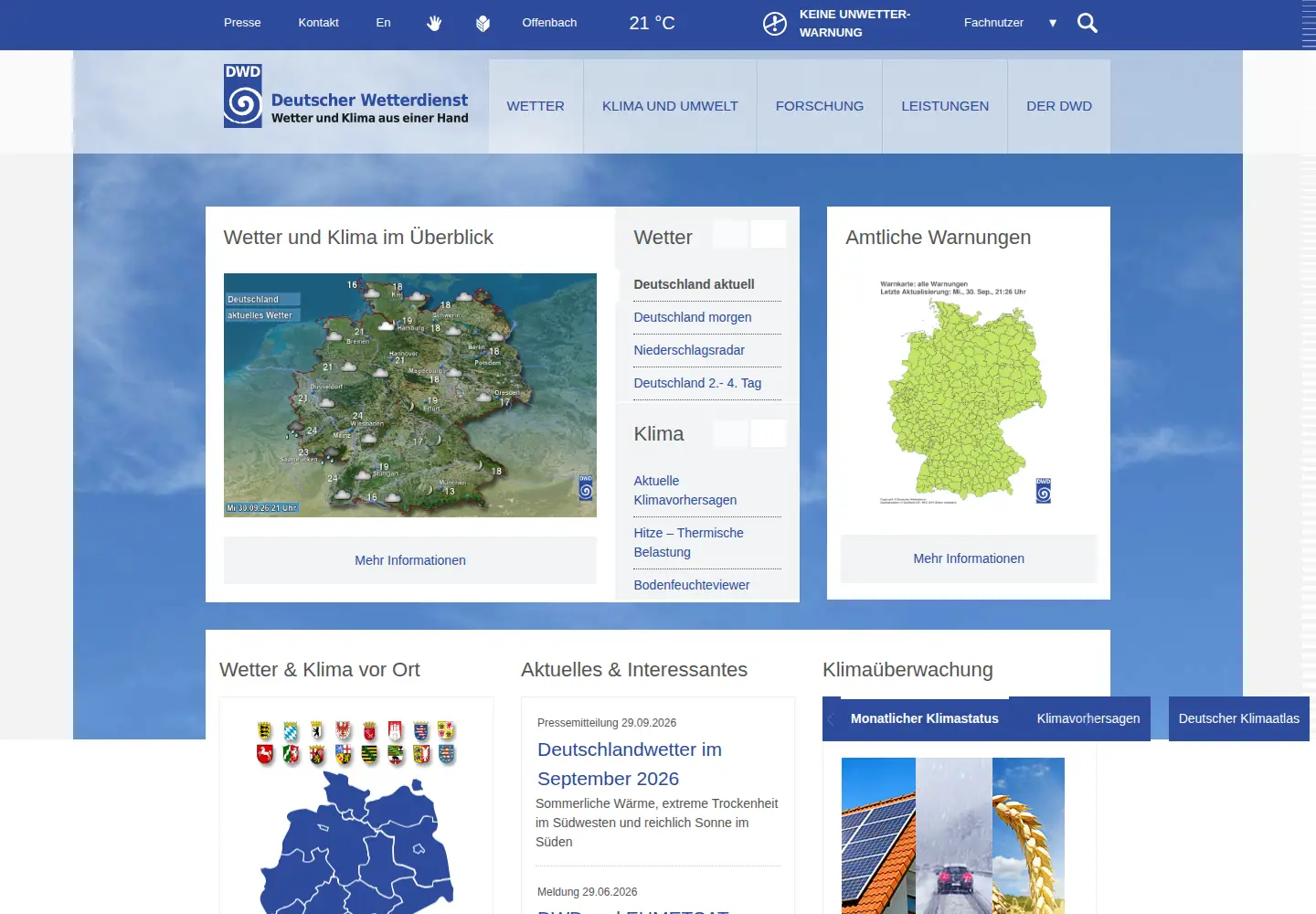The height and width of the screenshot is (914, 1316).
Task: Click the easy language (book reader) icon
Action: (x=483, y=23)
